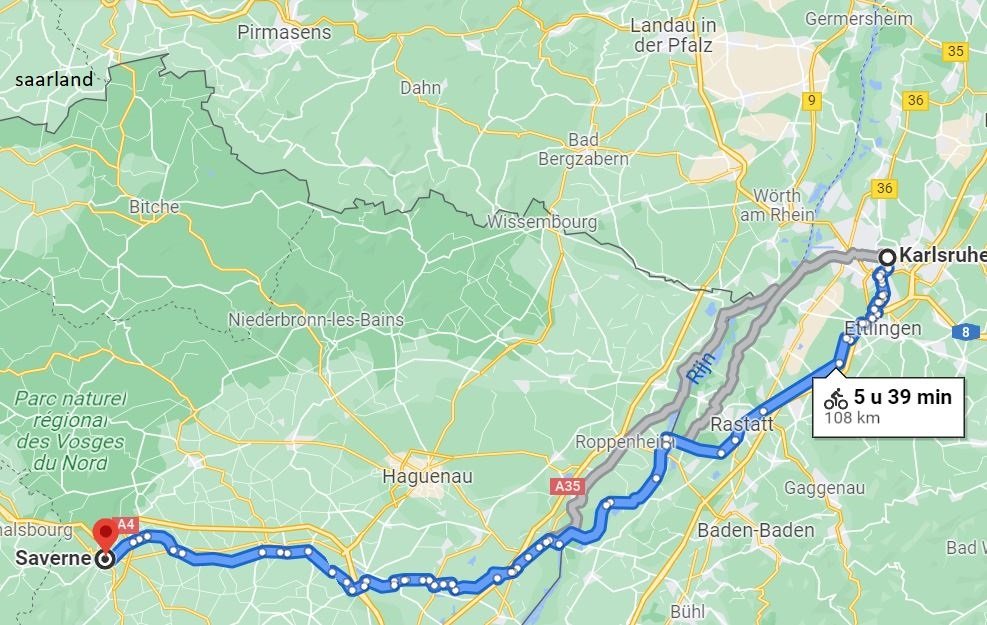Screen dimensions: 987x625
Task: Click the Karlsruhe origin circle marker
Action: click(888, 257)
